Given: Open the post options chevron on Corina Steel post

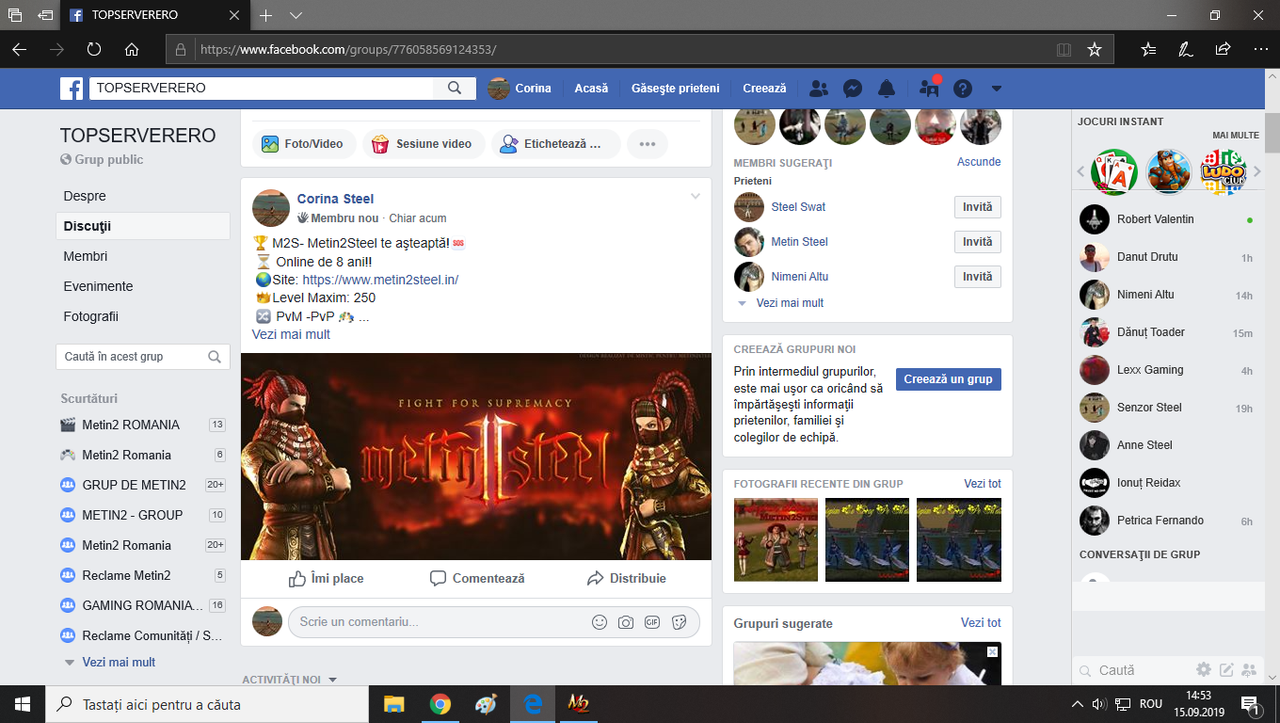Looking at the screenshot, I should 696,196.
